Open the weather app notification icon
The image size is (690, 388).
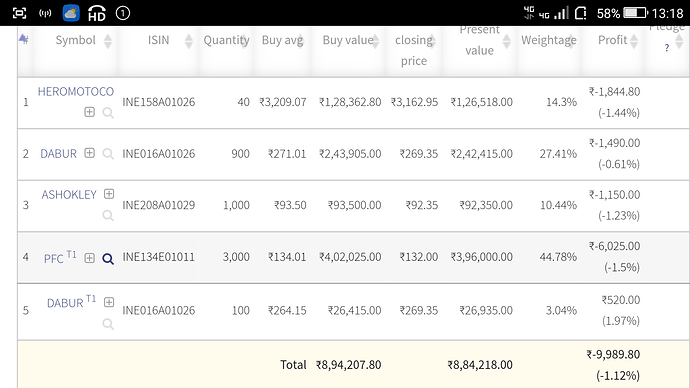71,13
